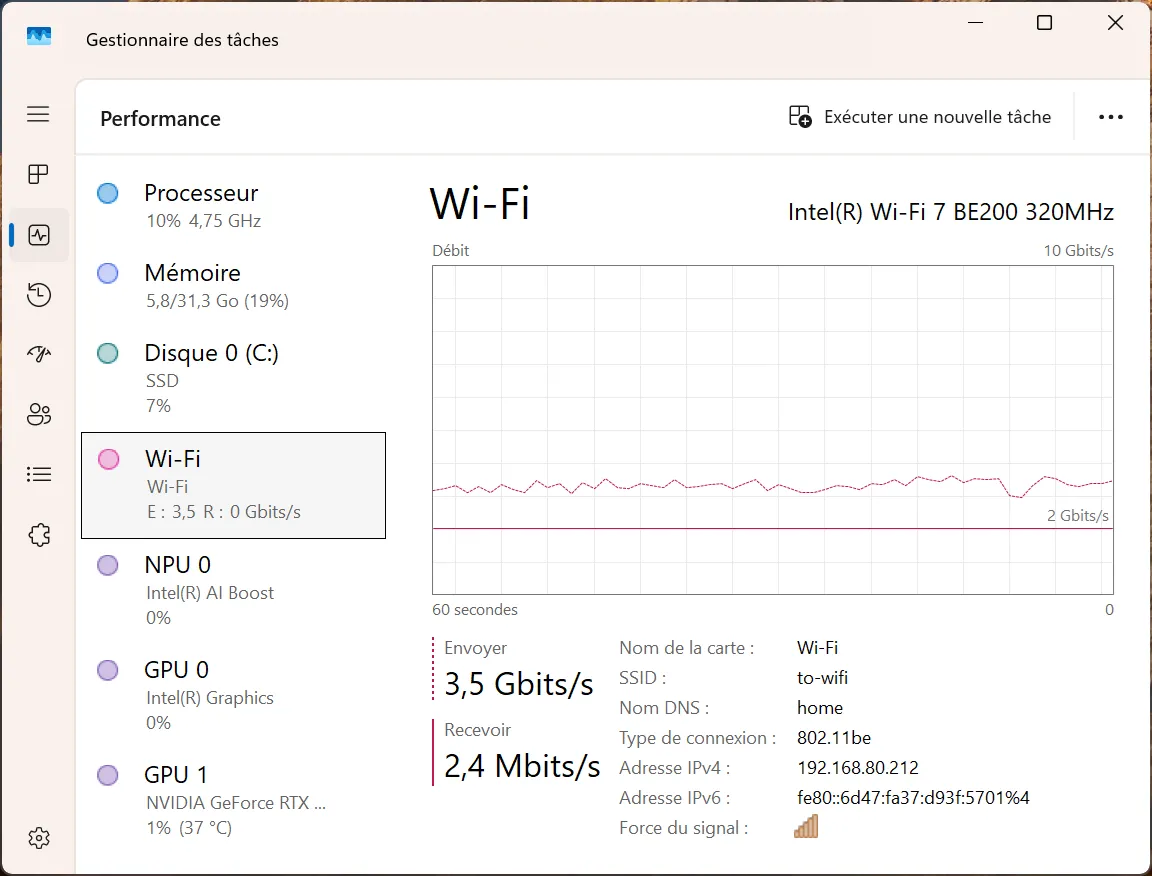Open the Services page icon
Image resolution: width=1152 pixels, height=876 pixels.
click(x=38, y=535)
